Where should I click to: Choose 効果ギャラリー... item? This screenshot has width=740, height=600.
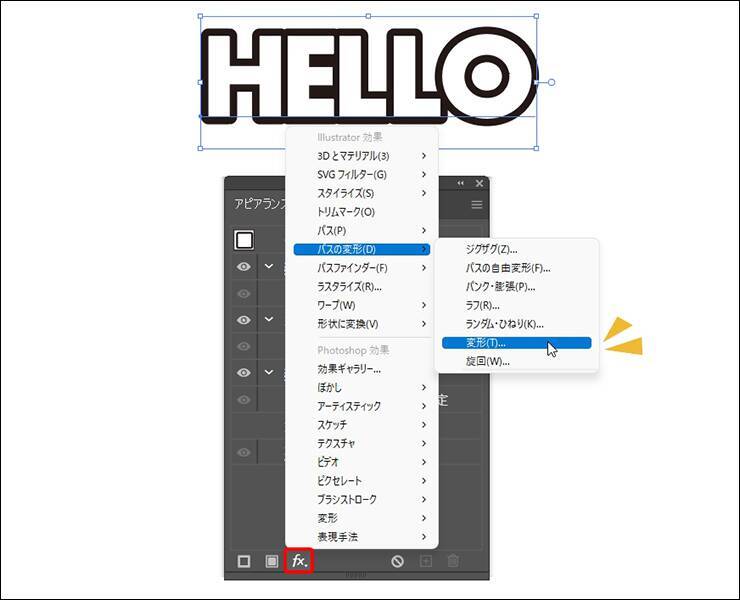pos(362,369)
